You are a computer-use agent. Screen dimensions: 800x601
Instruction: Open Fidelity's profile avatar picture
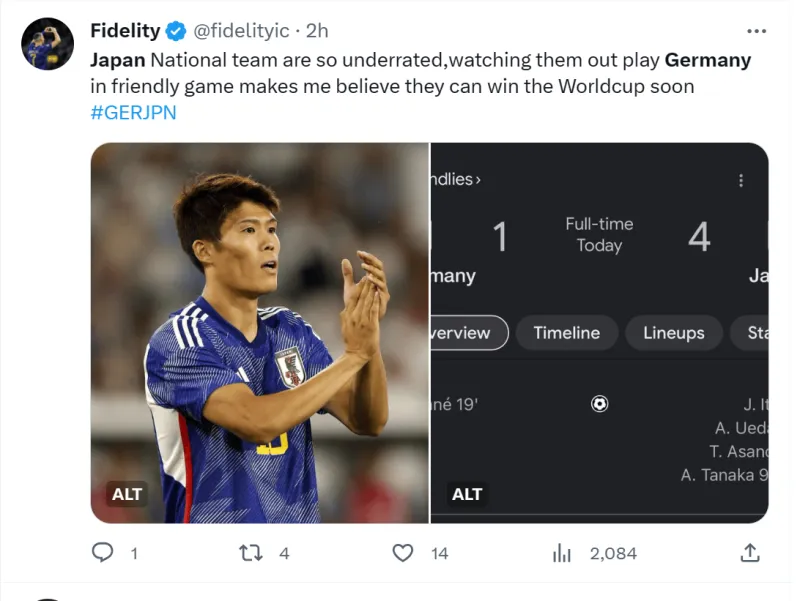coord(47,44)
